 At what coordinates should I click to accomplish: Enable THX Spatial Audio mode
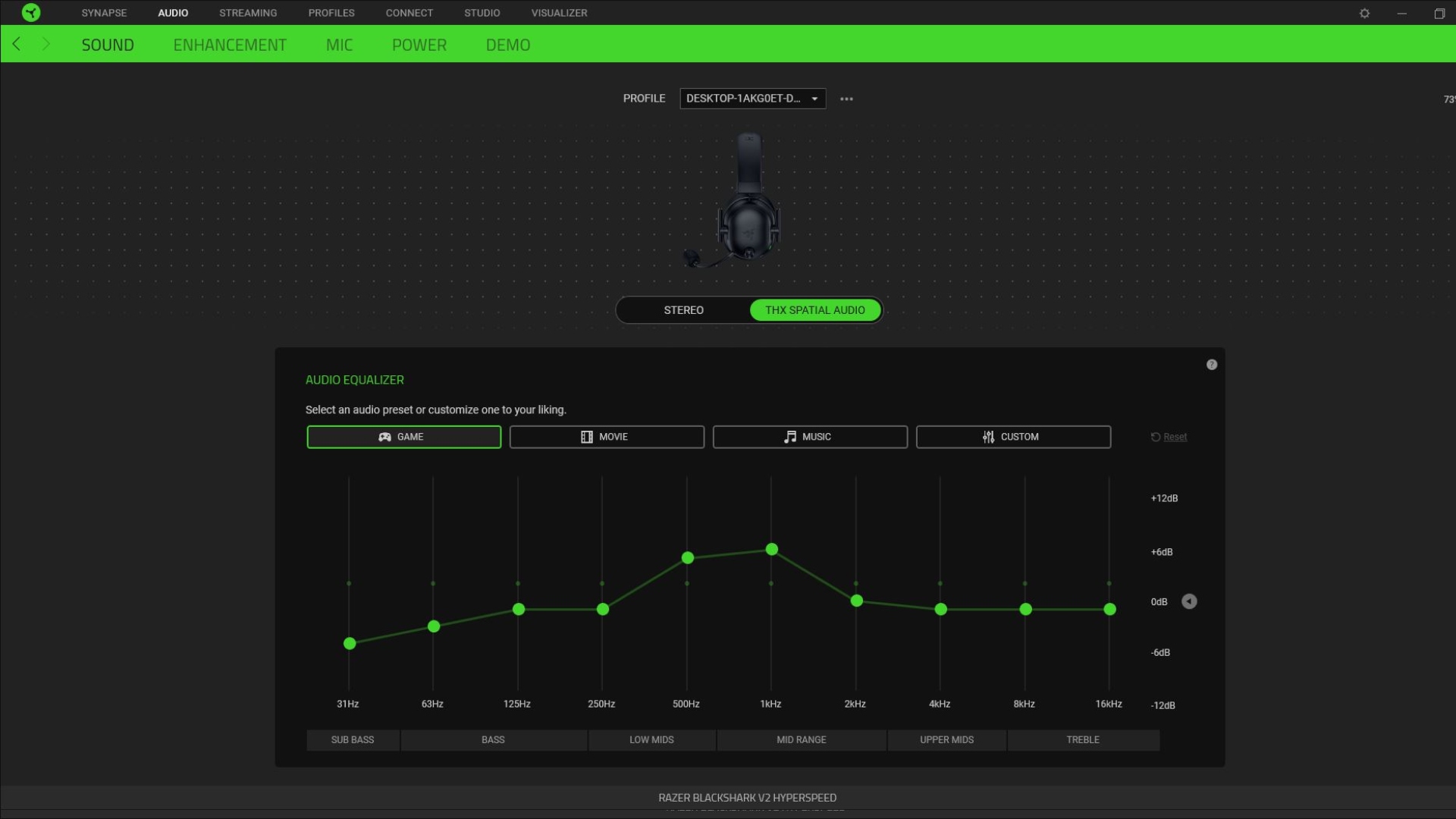click(815, 310)
